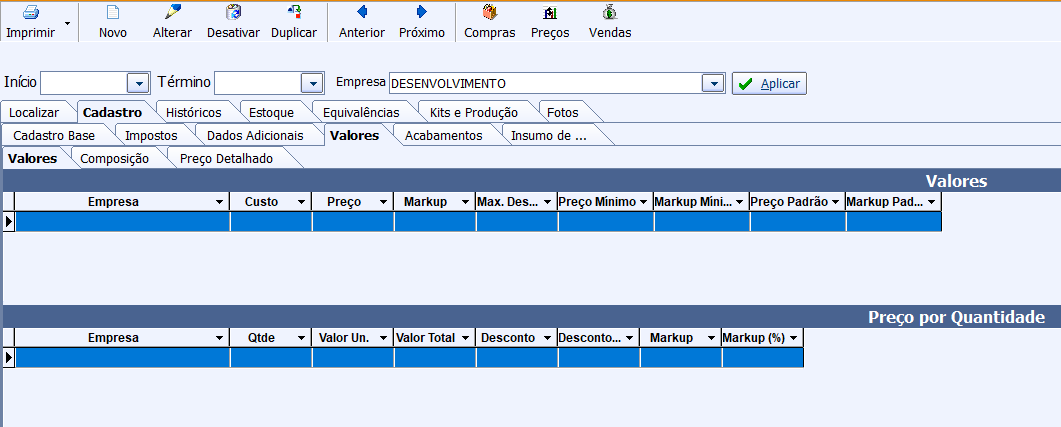Open the Compras toolbar icon
This screenshot has width=1061, height=427.
point(489,13)
